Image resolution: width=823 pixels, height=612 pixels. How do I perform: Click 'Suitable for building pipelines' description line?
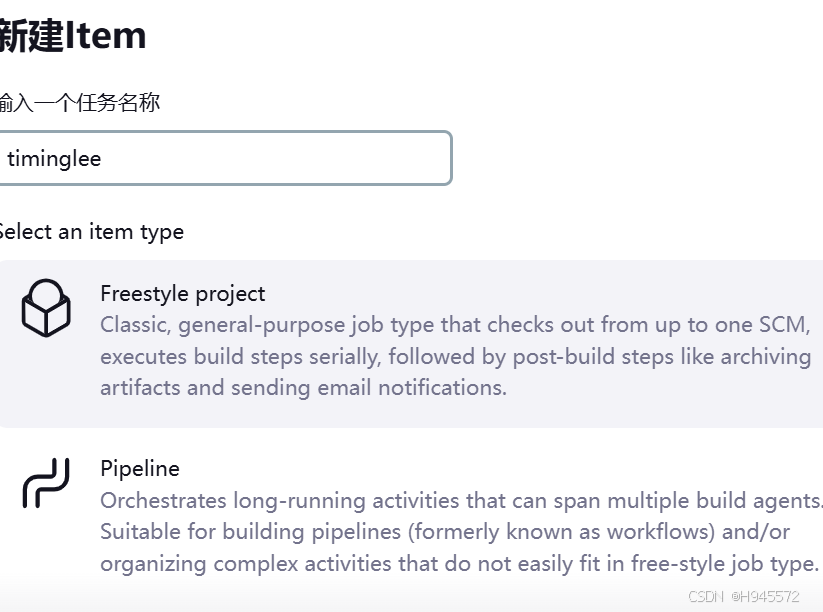[x=445, y=532]
